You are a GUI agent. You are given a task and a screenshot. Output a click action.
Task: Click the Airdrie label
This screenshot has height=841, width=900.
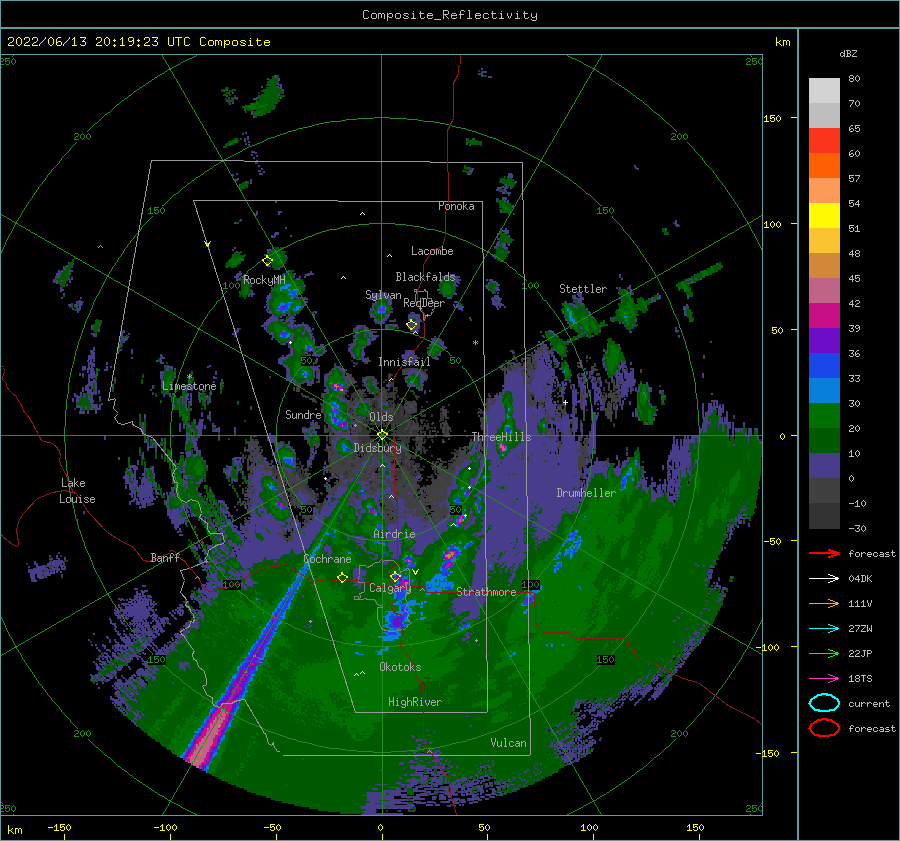click(394, 534)
